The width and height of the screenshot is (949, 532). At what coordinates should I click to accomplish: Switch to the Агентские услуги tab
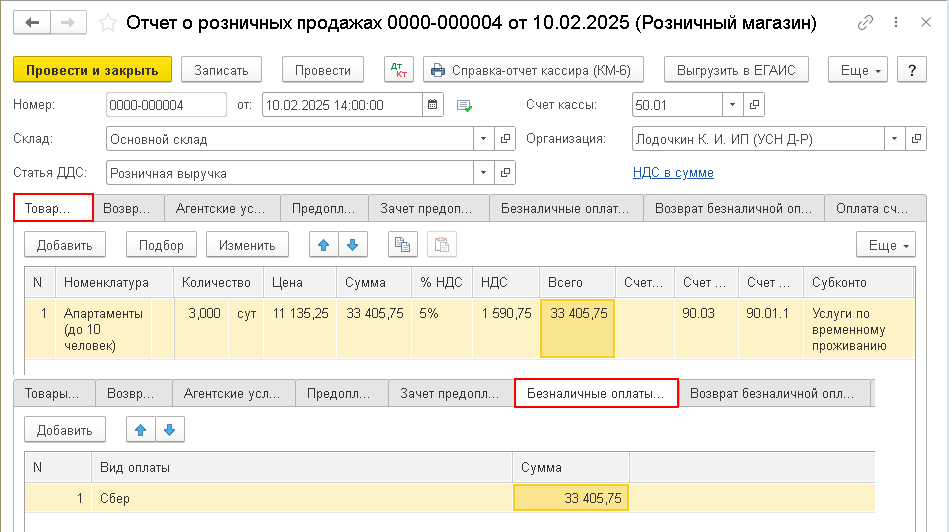pos(221,208)
